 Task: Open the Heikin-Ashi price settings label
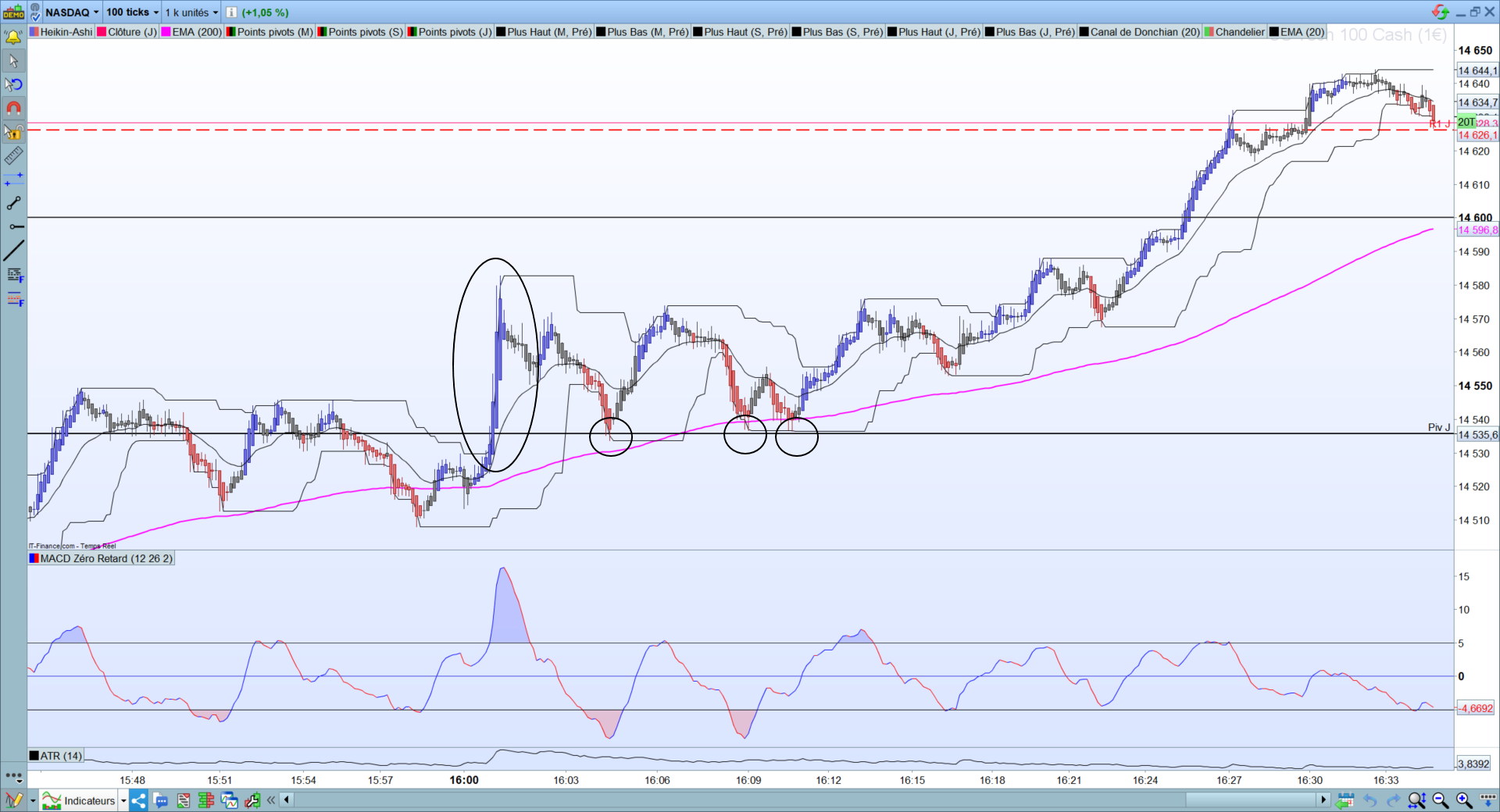(61, 32)
